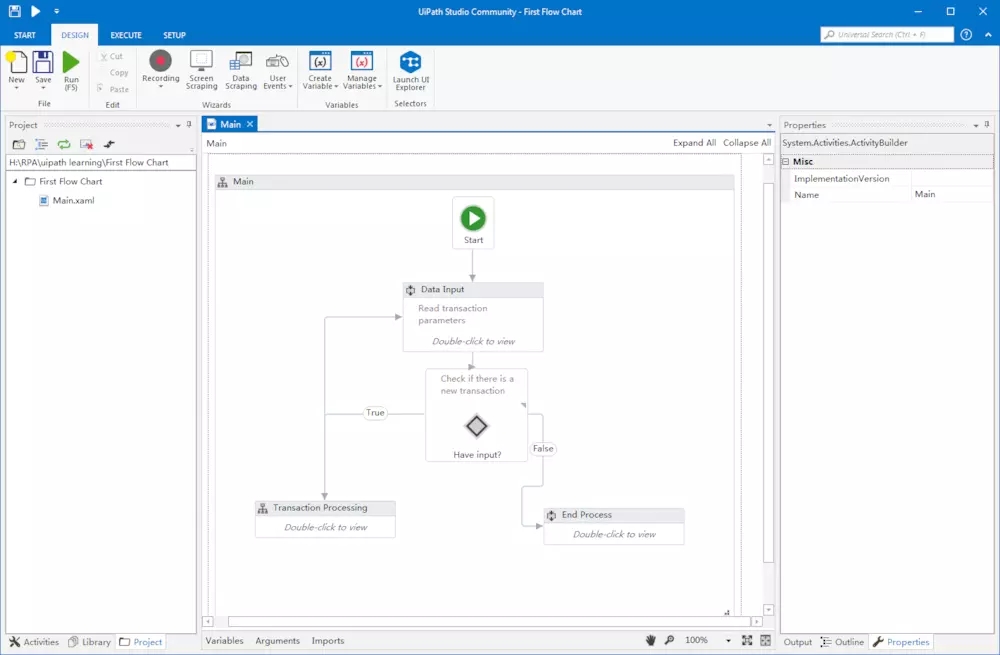Click in the Universal Search field
The image size is (1000, 655).
tap(887, 34)
